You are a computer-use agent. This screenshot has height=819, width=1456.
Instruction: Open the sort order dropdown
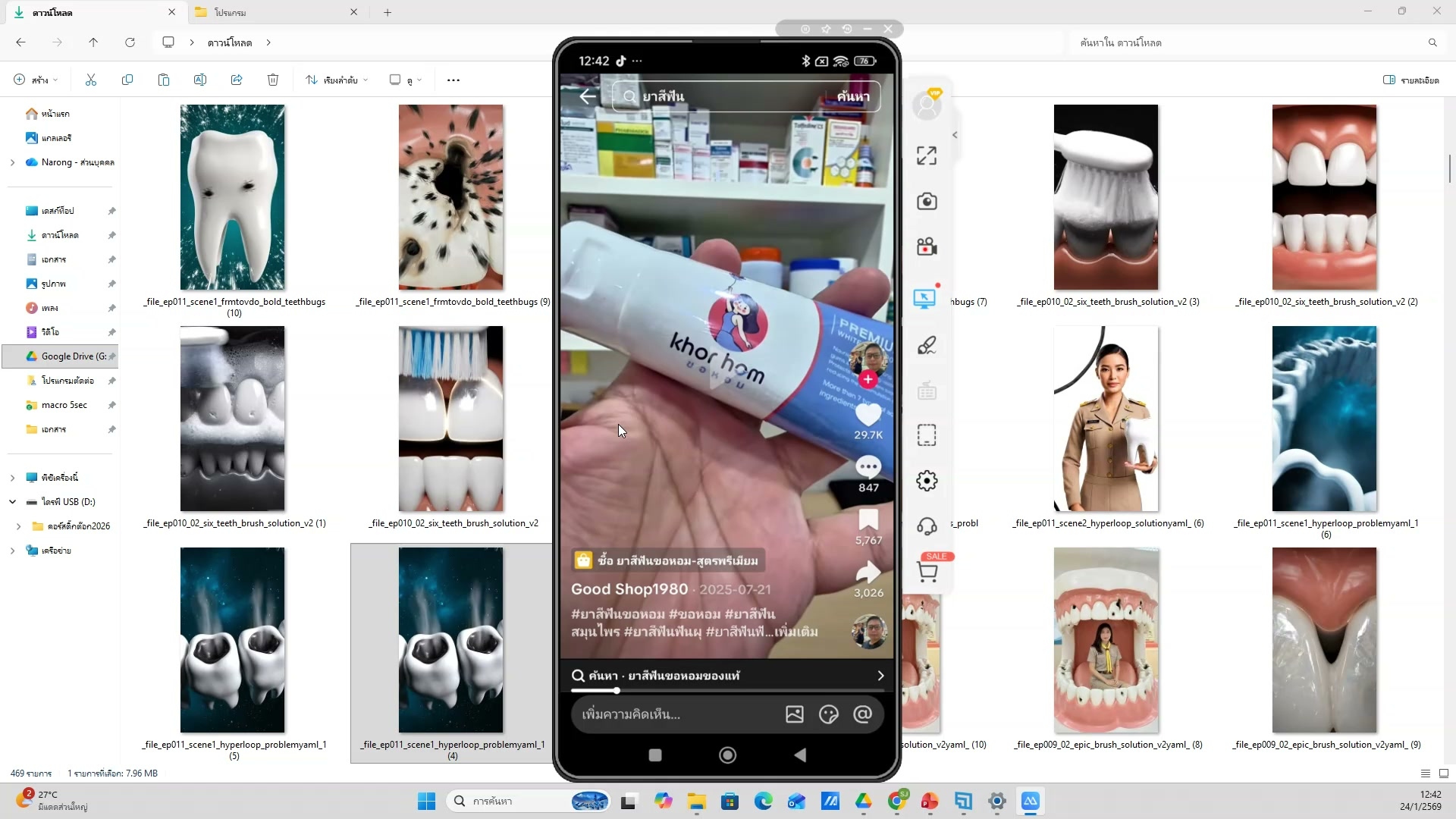click(337, 80)
